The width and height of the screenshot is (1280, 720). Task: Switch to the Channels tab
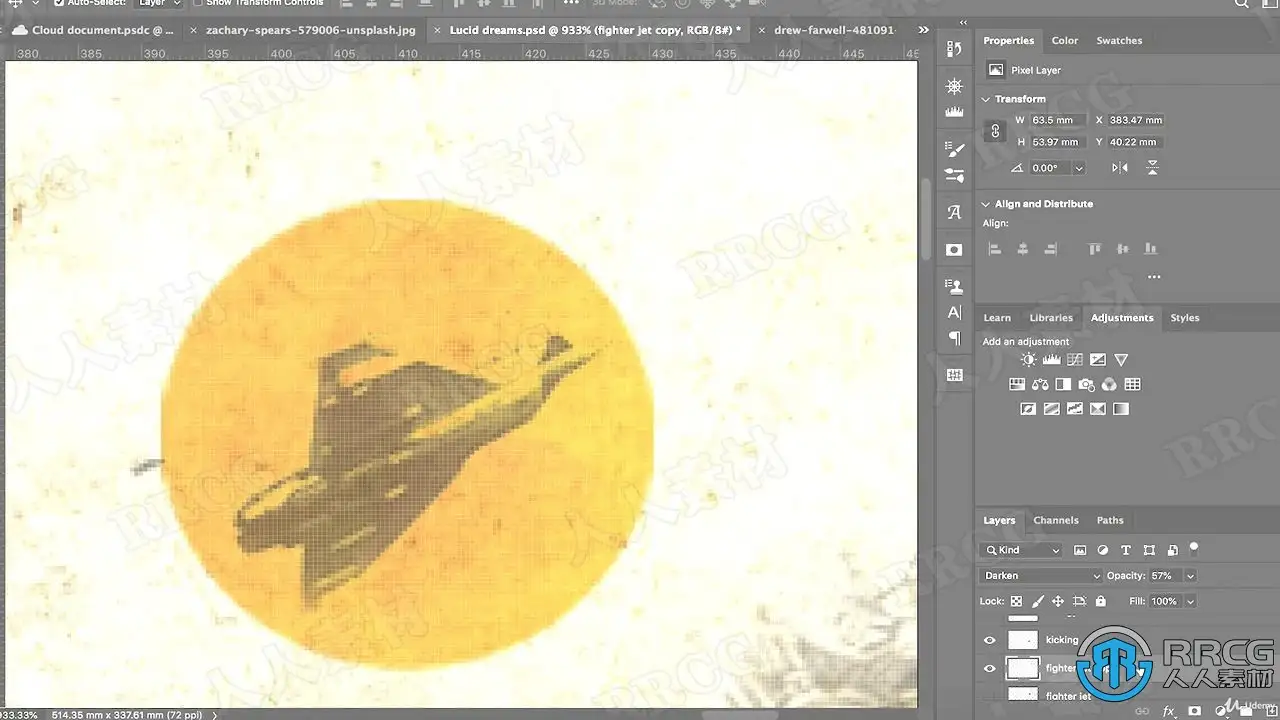pos(1056,520)
